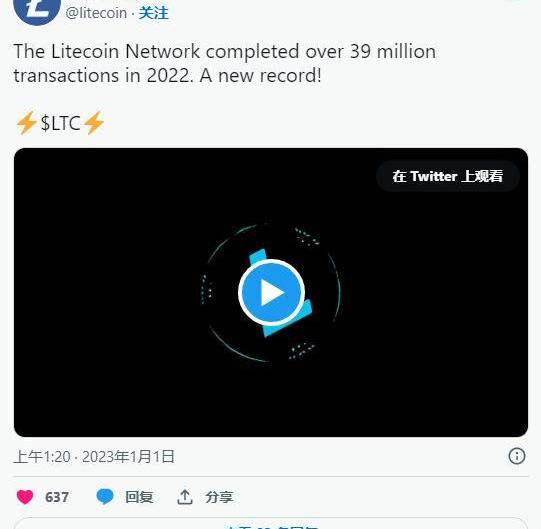Click the lightning bolt emoji before $LTC

point(27,123)
